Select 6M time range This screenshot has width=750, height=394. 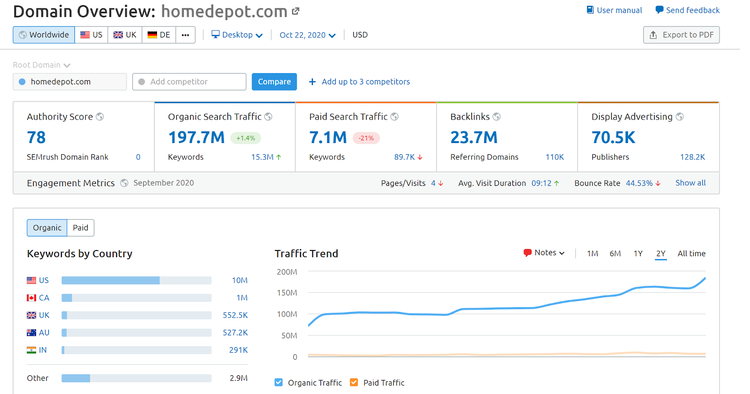615,253
